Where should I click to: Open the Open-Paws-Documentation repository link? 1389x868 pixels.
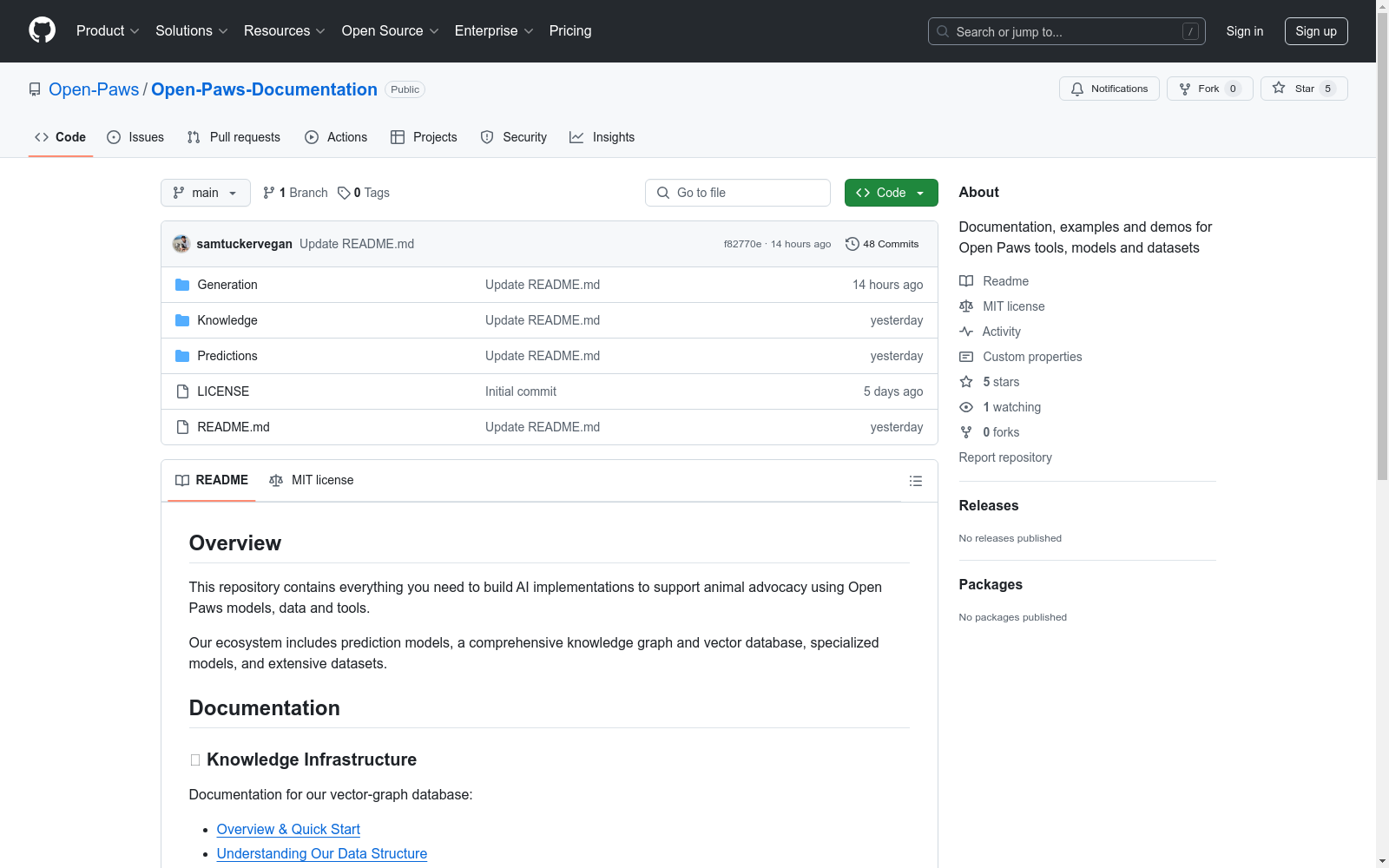click(x=264, y=89)
